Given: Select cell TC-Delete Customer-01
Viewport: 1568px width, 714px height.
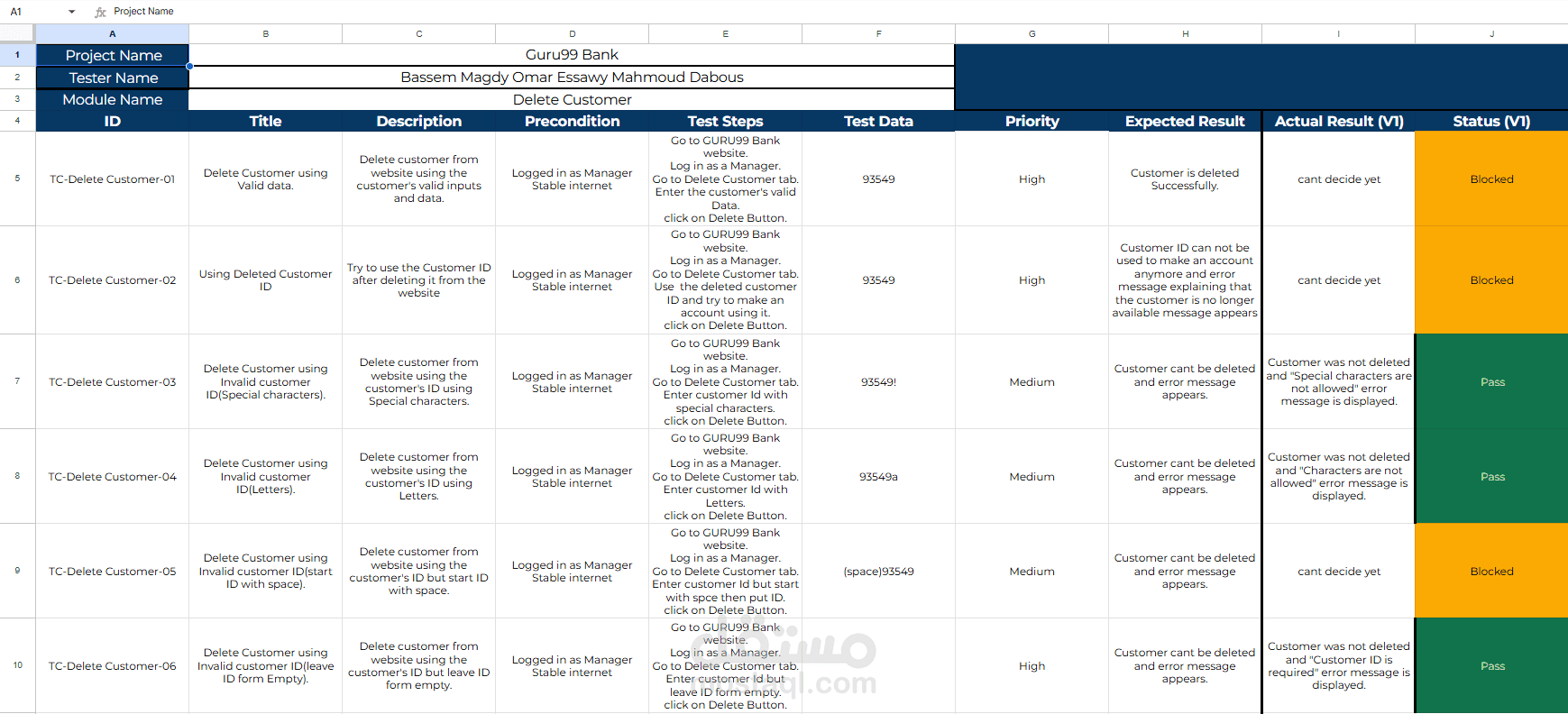Looking at the screenshot, I should tap(113, 178).
